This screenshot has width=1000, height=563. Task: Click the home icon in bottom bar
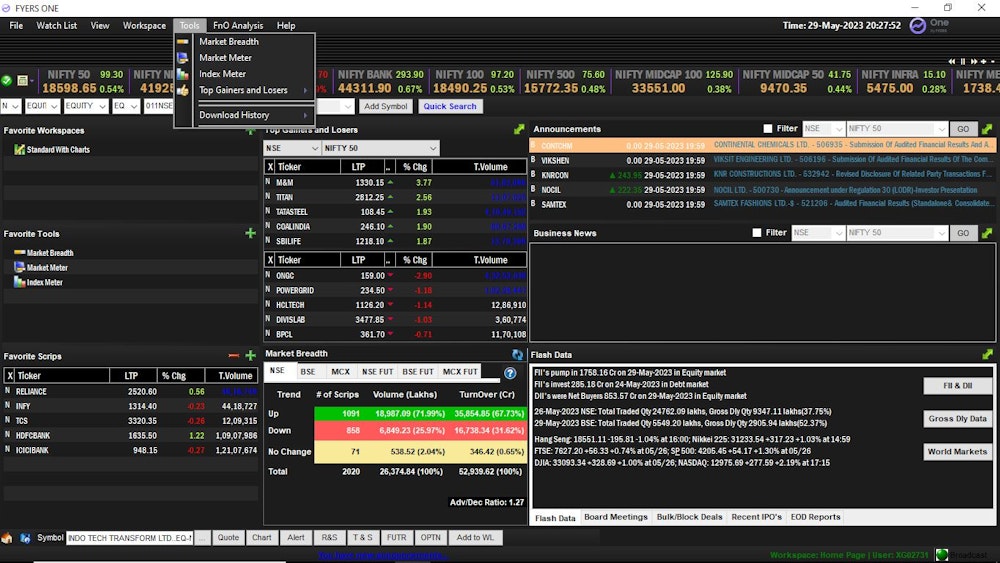[7, 538]
